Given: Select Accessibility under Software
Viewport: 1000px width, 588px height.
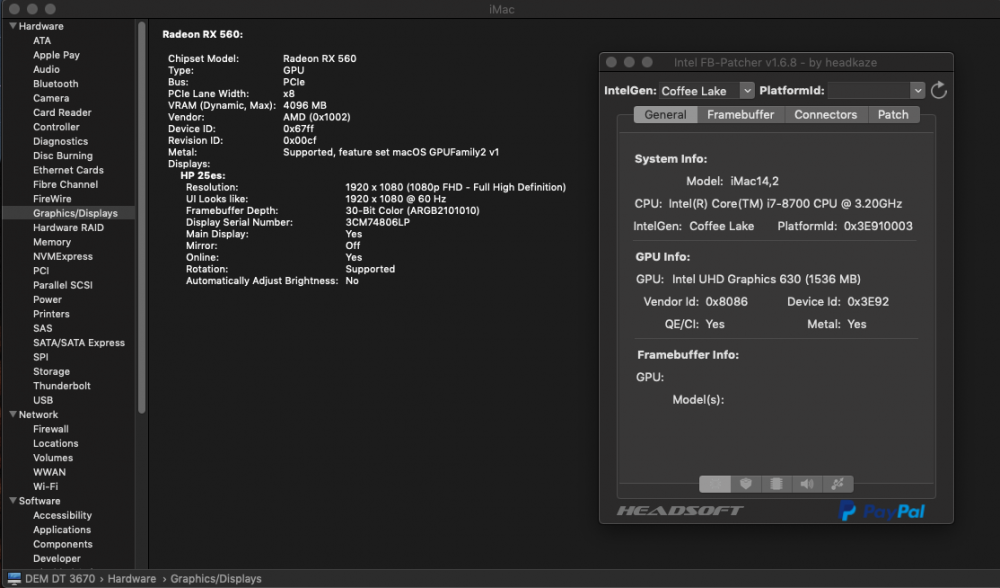Looking at the screenshot, I should pyautogui.click(x=62, y=515).
